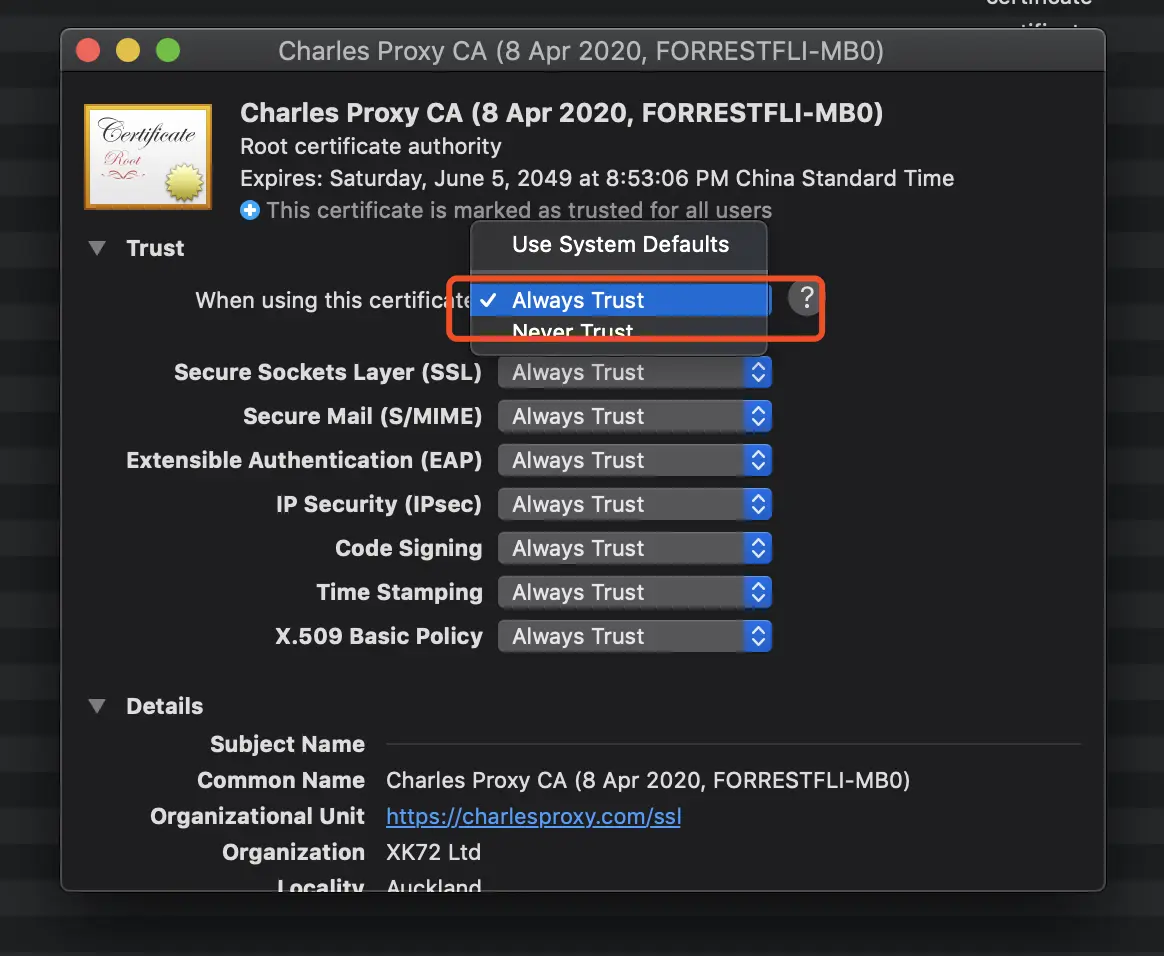Viewport: 1164px width, 956px height.
Task: Minimize window using the yellow button
Action: (x=128, y=50)
